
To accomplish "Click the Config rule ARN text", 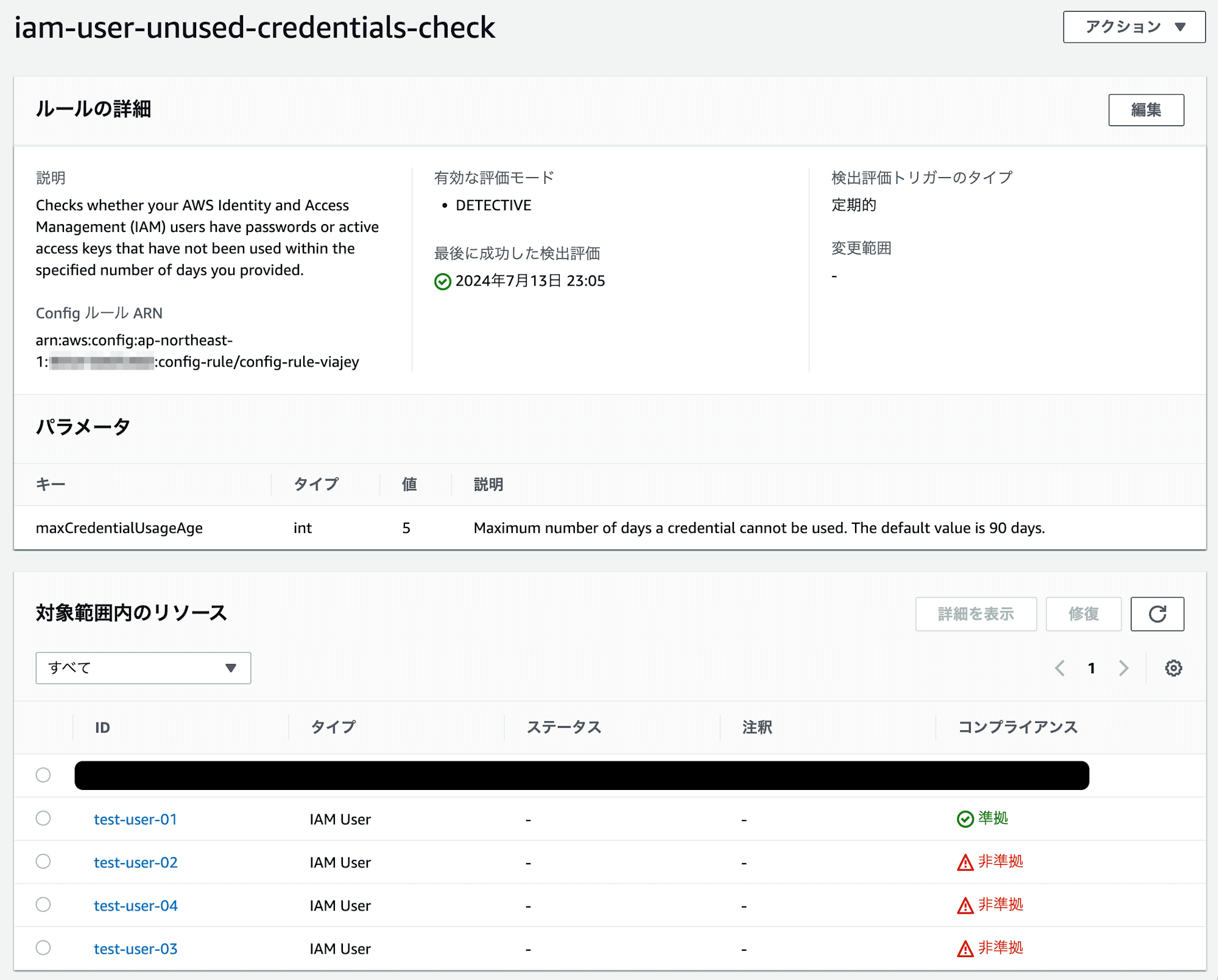I will click(197, 351).
